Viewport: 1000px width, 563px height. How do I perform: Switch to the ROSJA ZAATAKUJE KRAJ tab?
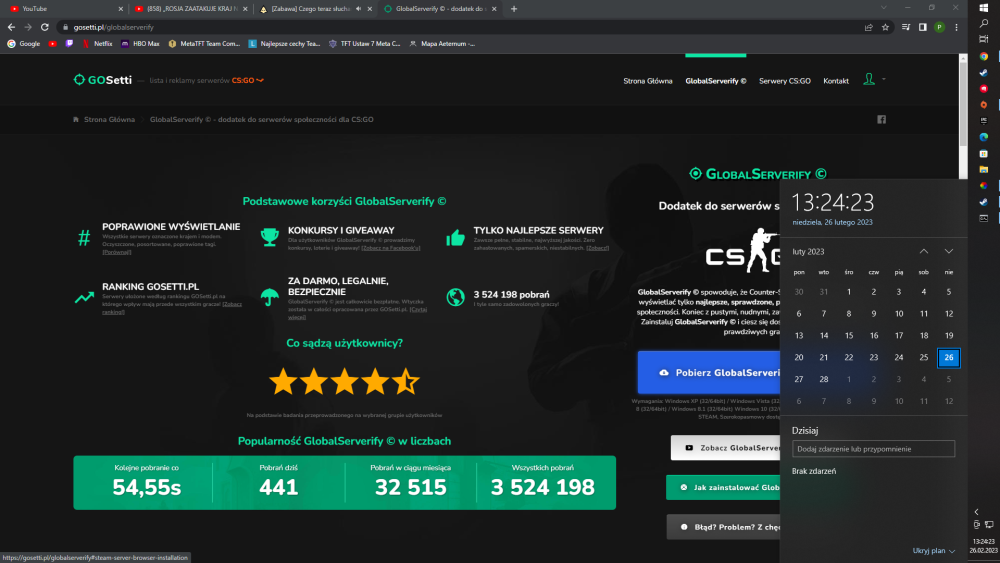tap(191, 9)
